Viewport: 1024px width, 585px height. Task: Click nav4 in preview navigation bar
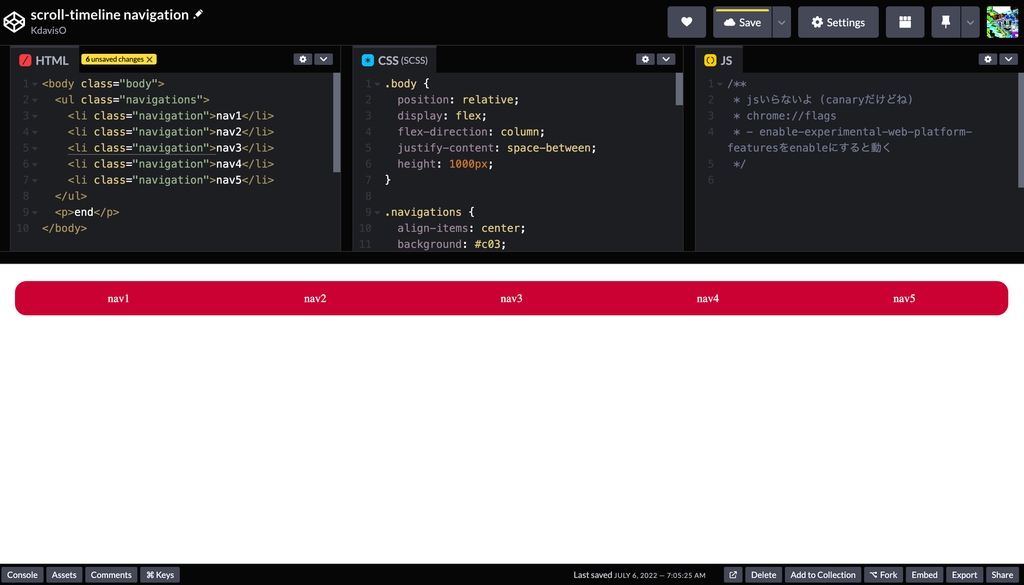pyautogui.click(x=708, y=298)
